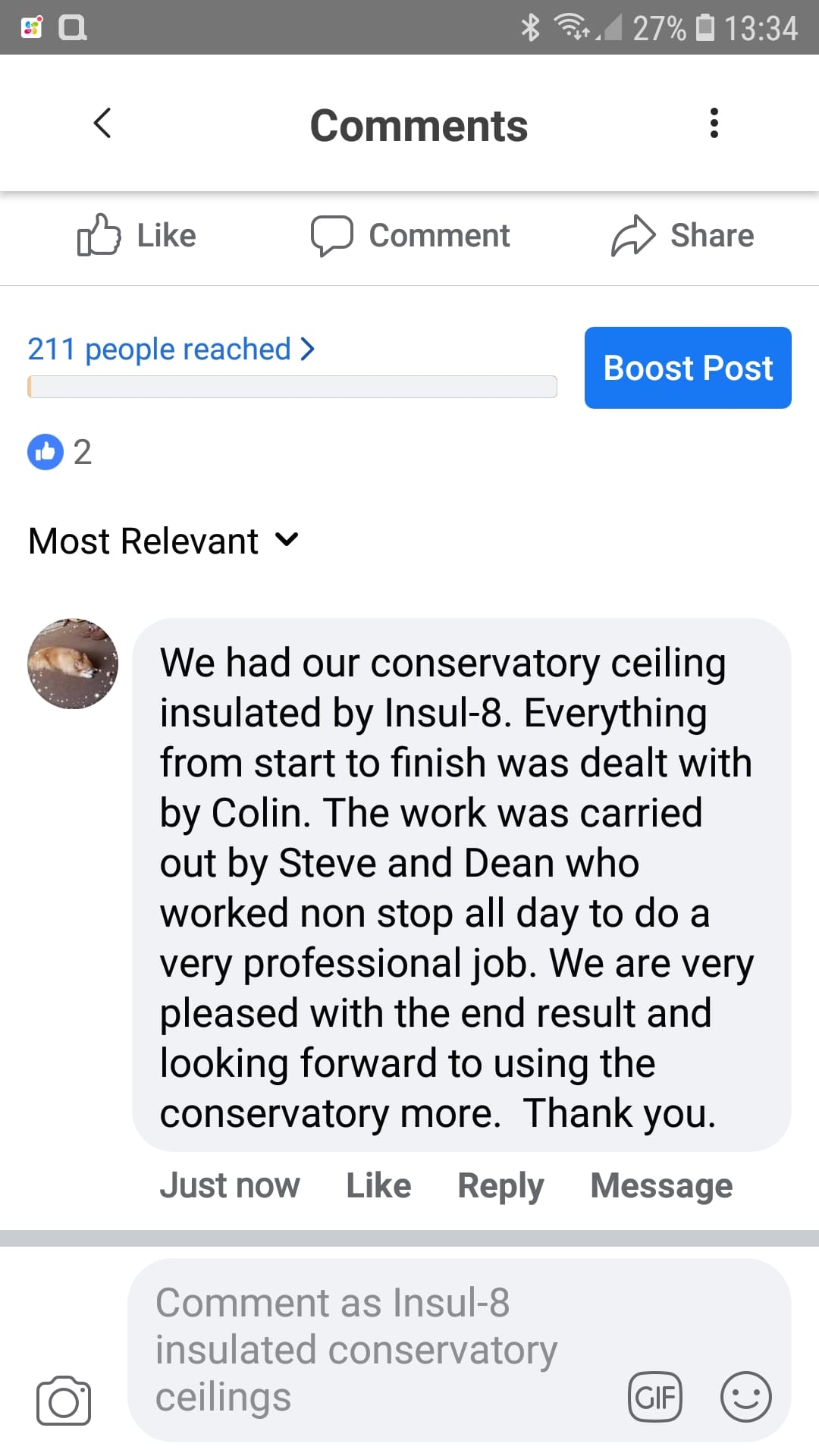The image size is (819, 1456).
Task: Tap the speech bubble Comment icon
Action: point(332,235)
